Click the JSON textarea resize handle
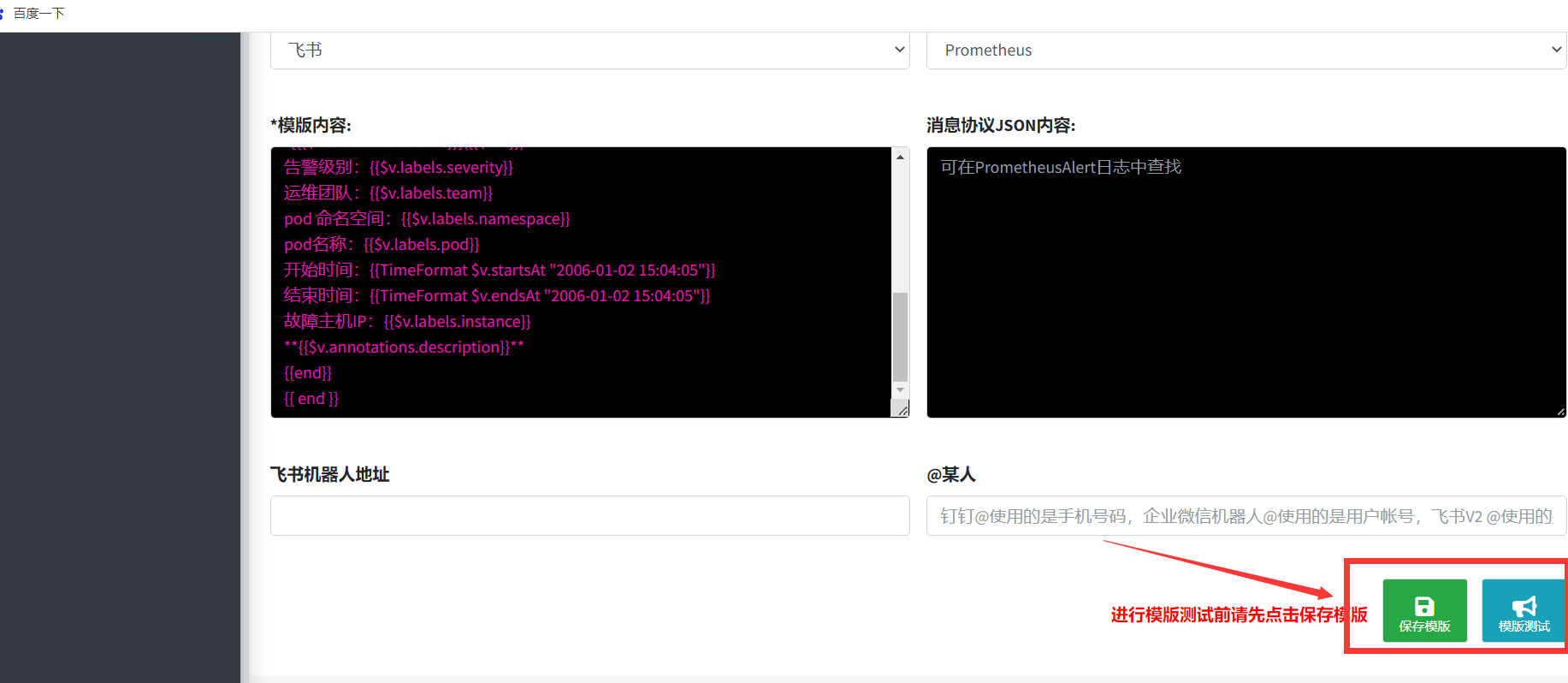The width and height of the screenshot is (1568, 683). pyautogui.click(x=1560, y=412)
